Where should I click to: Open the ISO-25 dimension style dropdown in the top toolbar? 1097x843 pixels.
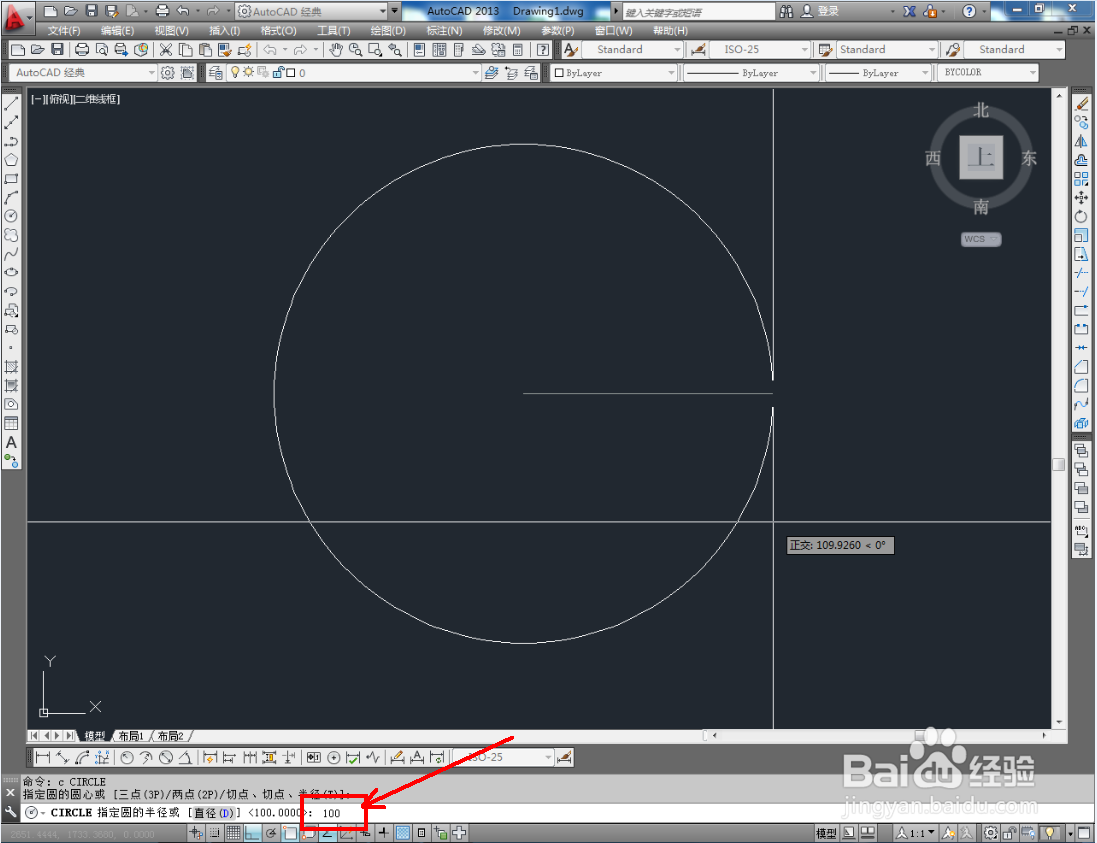759,50
